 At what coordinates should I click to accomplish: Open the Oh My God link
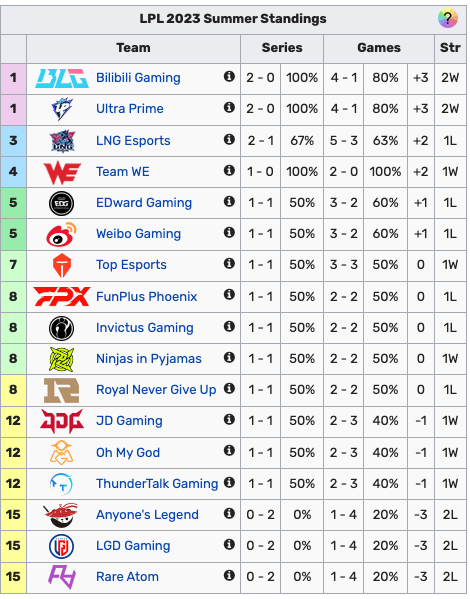(x=128, y=453)
